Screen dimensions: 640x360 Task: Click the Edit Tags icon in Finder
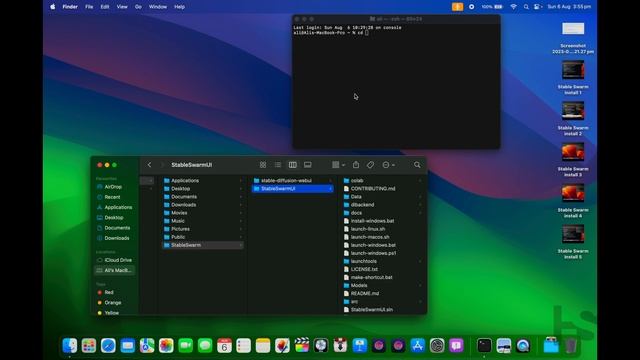(370, 165)
